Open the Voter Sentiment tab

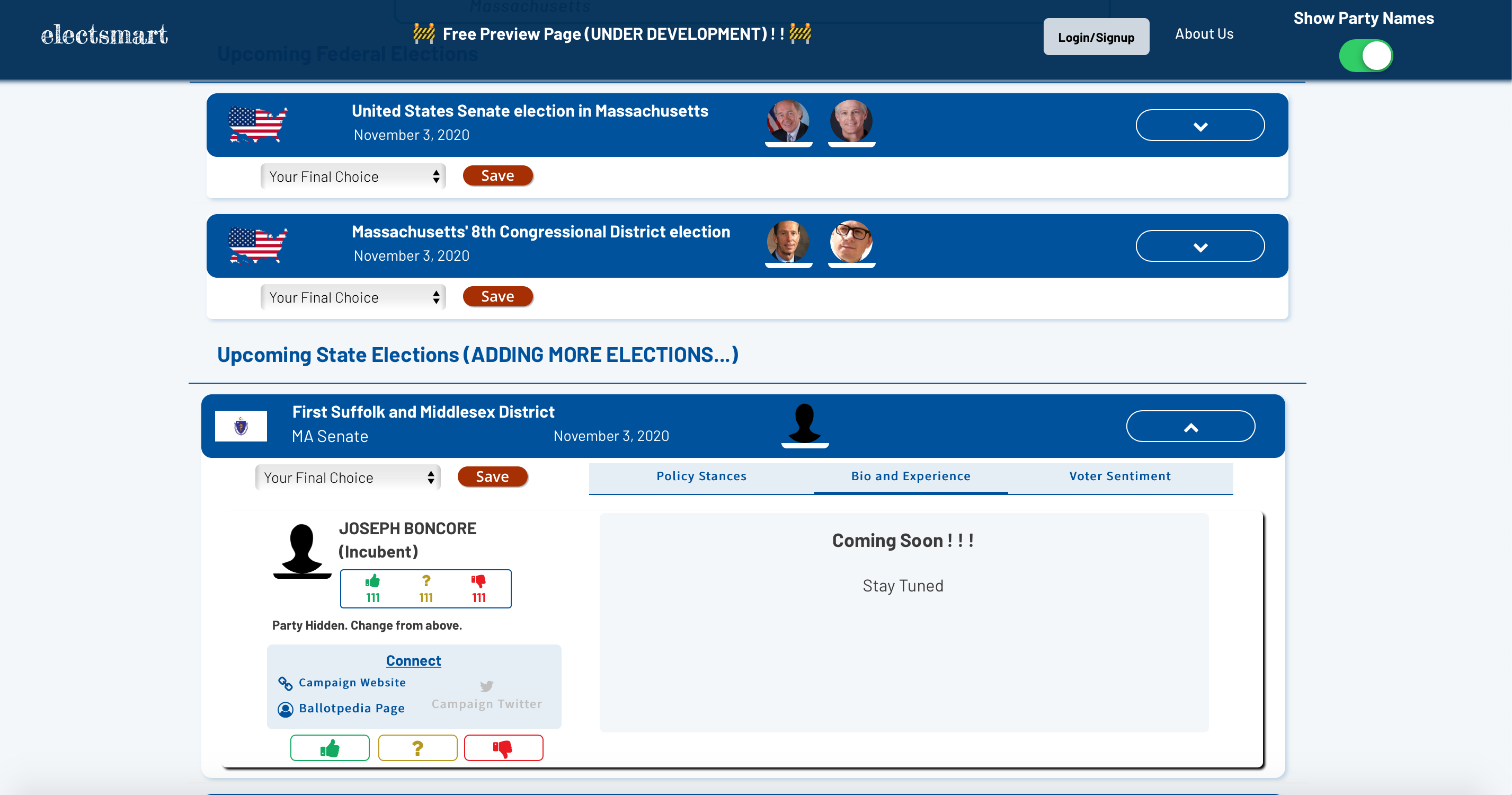point(1119,476)
